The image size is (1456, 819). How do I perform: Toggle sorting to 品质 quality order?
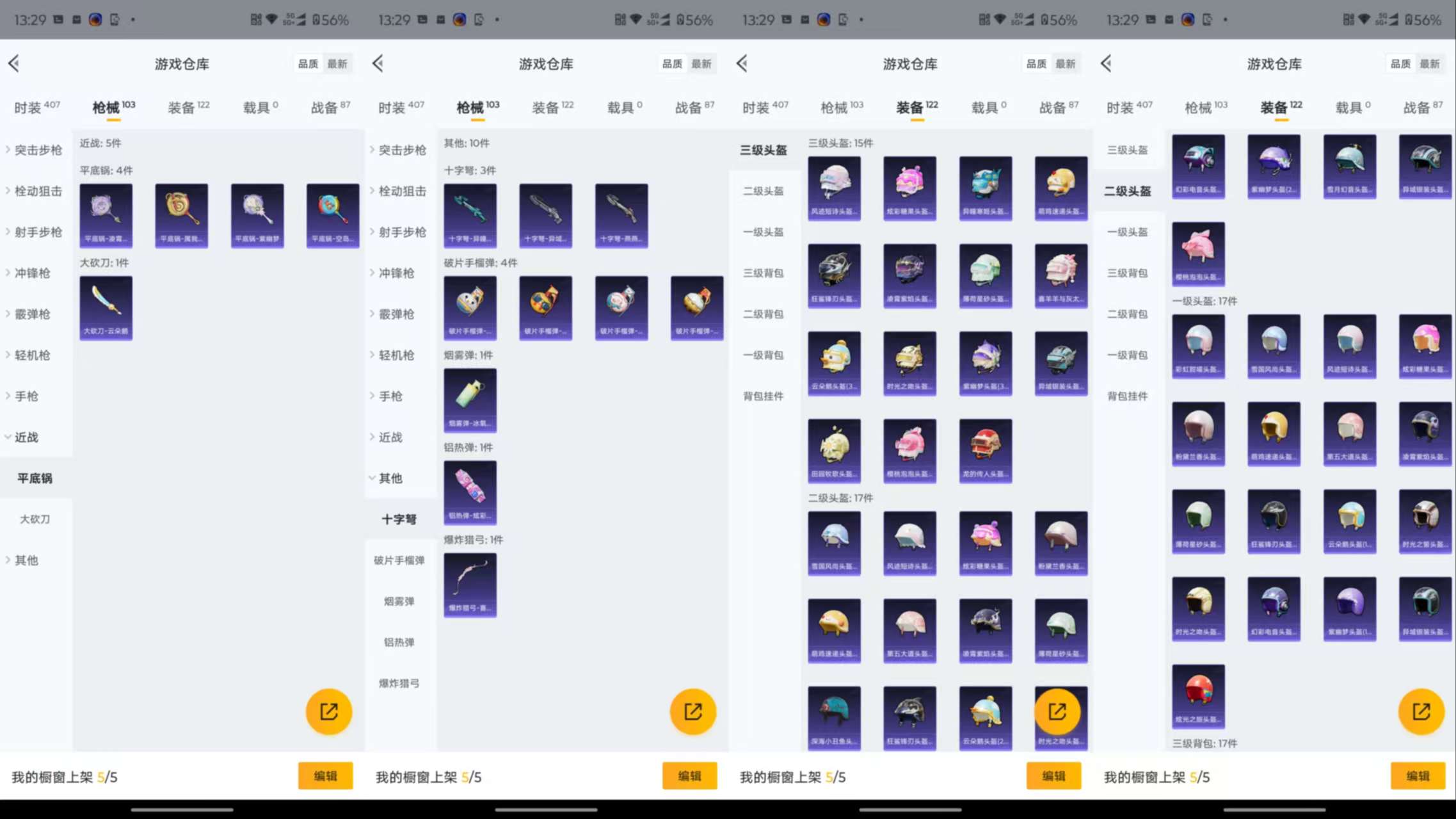[308, 63]
